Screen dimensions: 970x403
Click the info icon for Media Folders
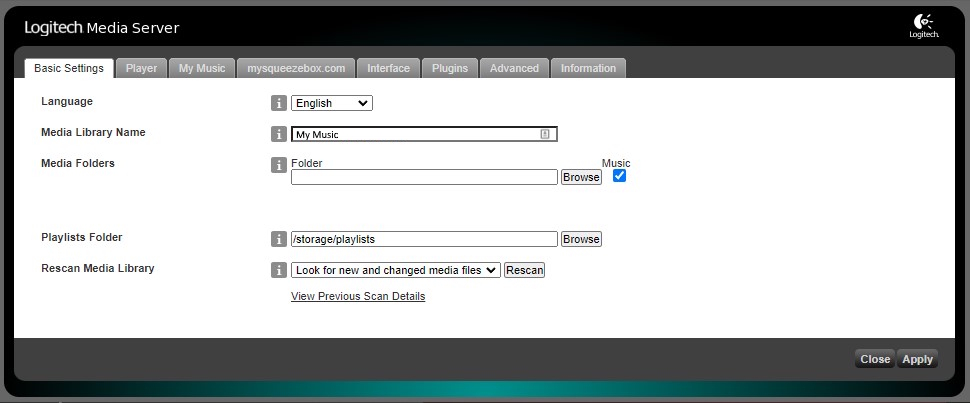pos(279,165)
